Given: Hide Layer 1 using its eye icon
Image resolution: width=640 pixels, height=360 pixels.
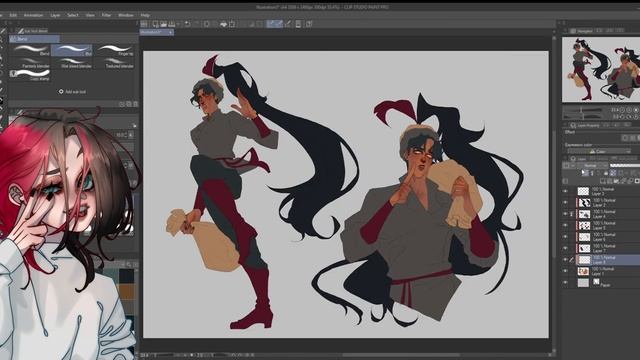Looking at the screenshot, I should pos(565,271).
